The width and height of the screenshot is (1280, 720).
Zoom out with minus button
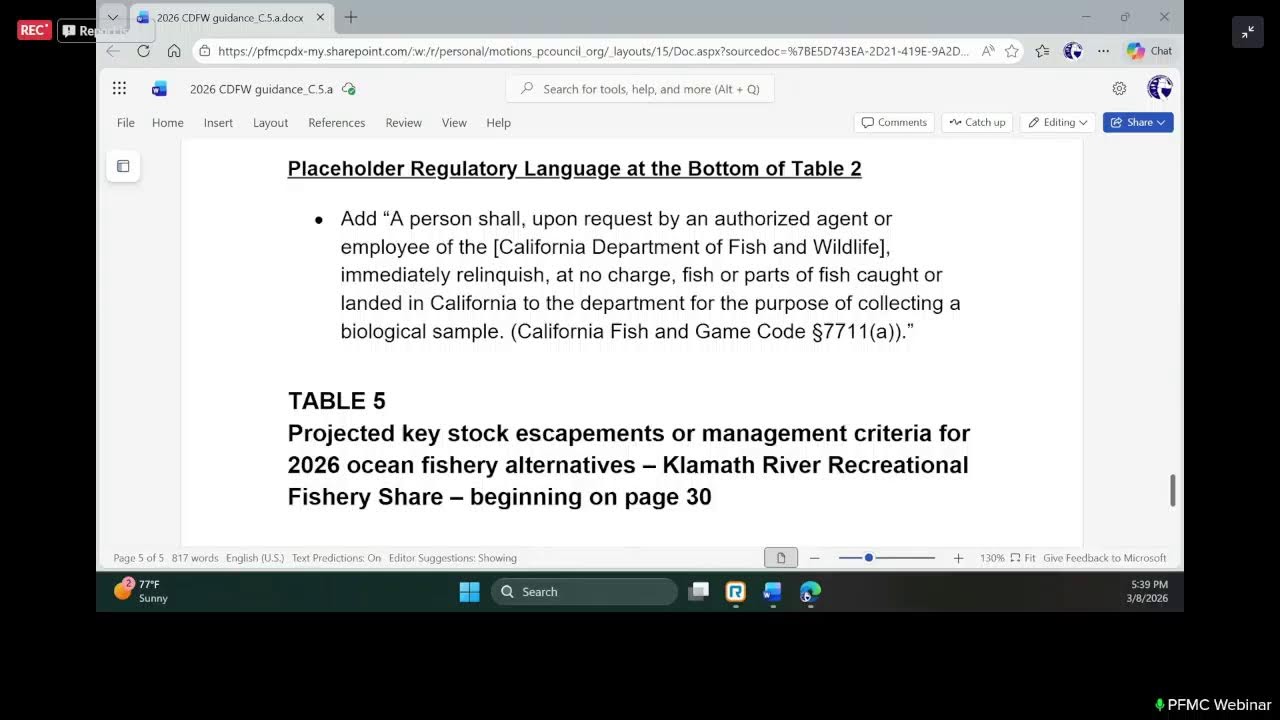pos(815,558)
